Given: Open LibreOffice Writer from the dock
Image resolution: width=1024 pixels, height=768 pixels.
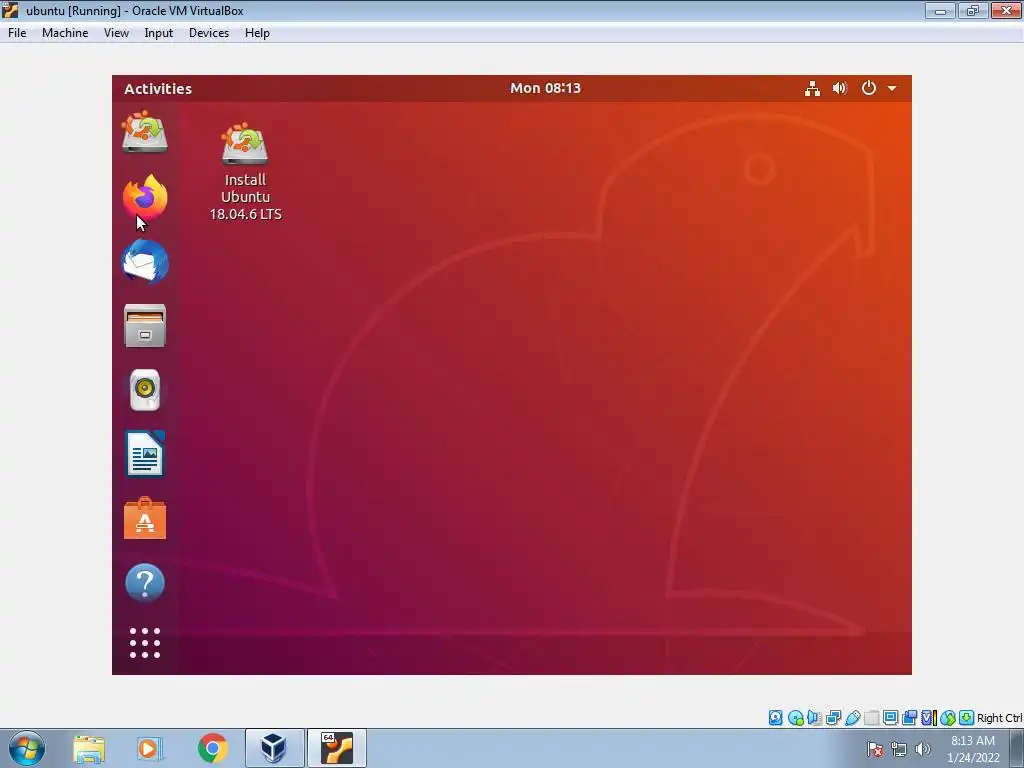Looking at the screenshot, I should pyautogui.click(x=145, y=454).
